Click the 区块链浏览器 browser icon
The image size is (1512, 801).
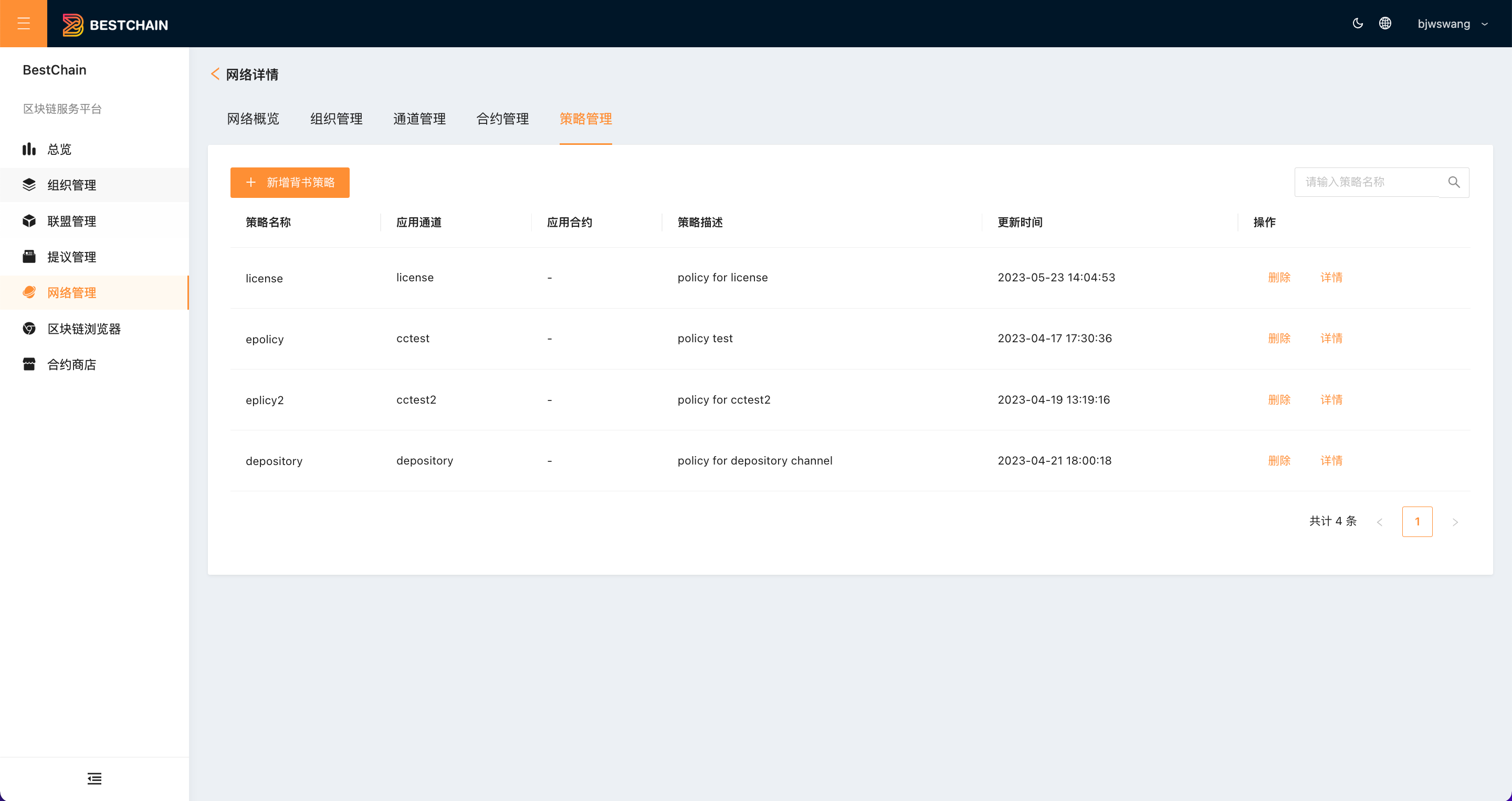(29, 328)
